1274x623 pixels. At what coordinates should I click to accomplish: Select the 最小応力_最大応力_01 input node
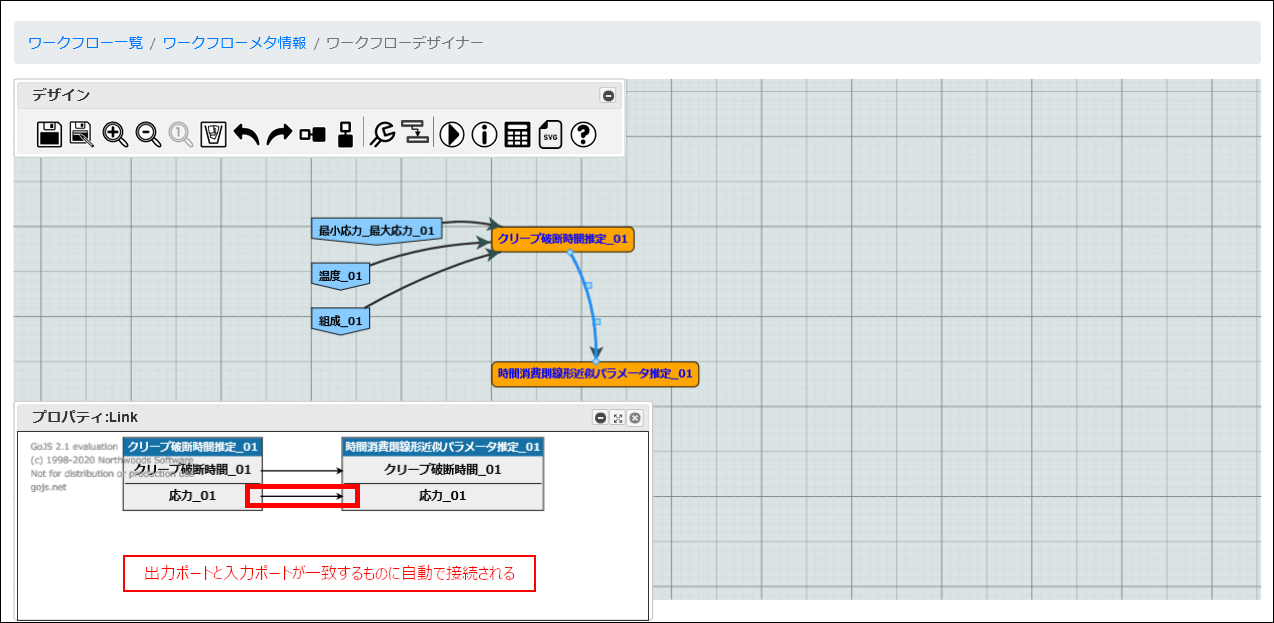pyautogui.click(x=377, y=231)
